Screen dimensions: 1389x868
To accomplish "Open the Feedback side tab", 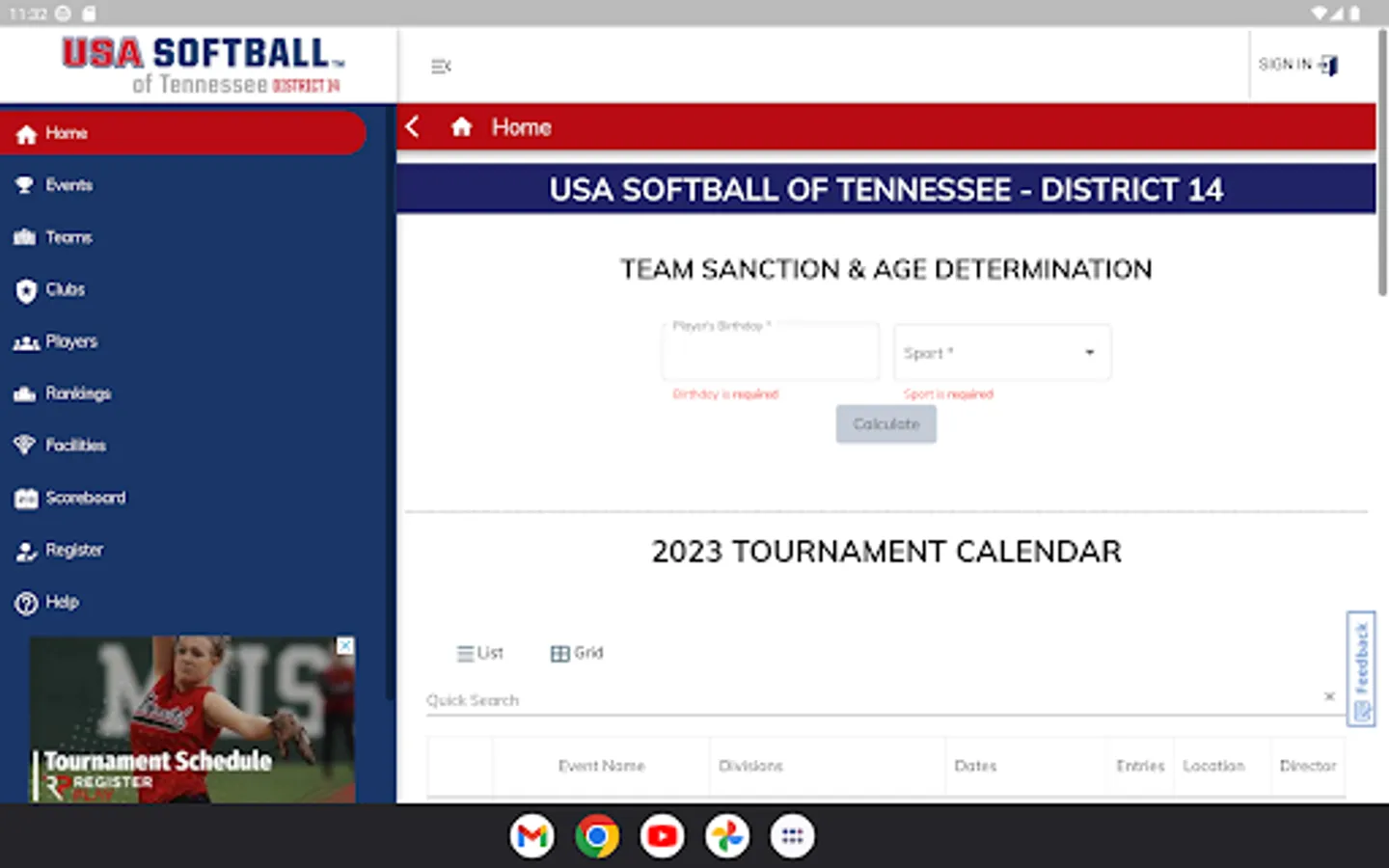I will click(x=1361, y=668).
